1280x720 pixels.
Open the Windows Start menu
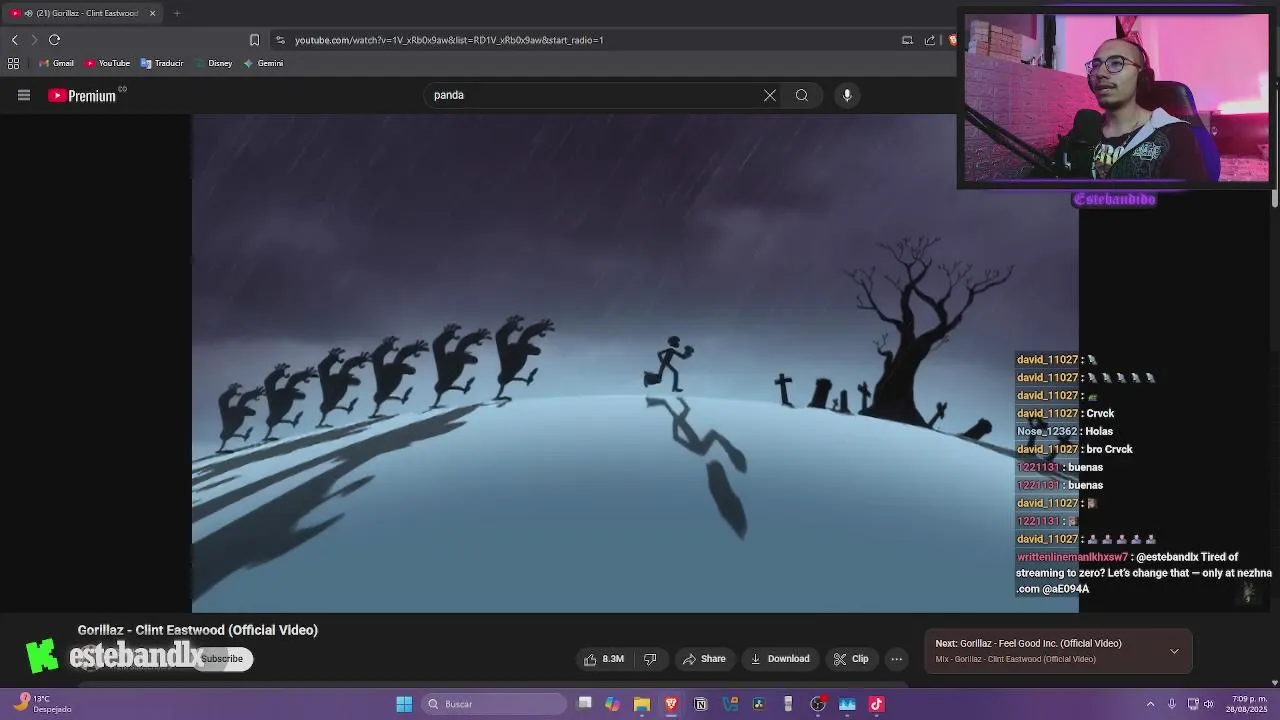tap(404, 704)
